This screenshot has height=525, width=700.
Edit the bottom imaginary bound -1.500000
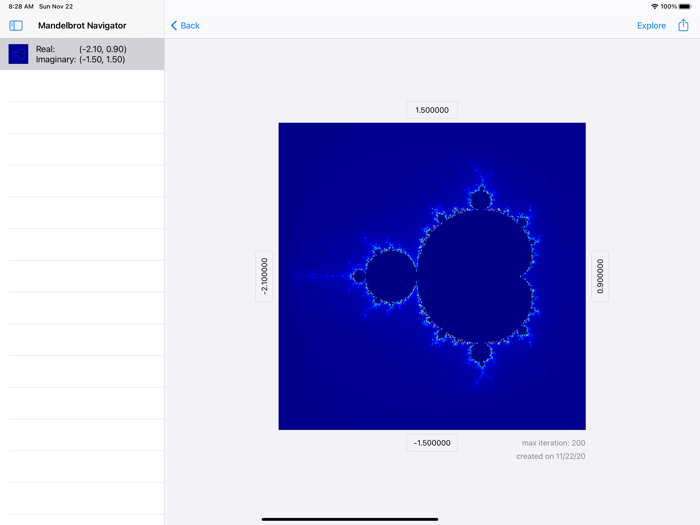pos(432,443)
